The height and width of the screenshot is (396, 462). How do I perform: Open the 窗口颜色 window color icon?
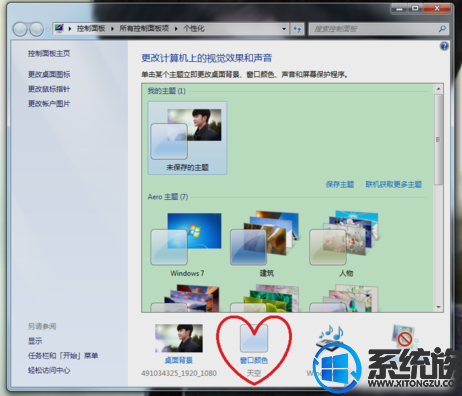[x=254, y=339]
